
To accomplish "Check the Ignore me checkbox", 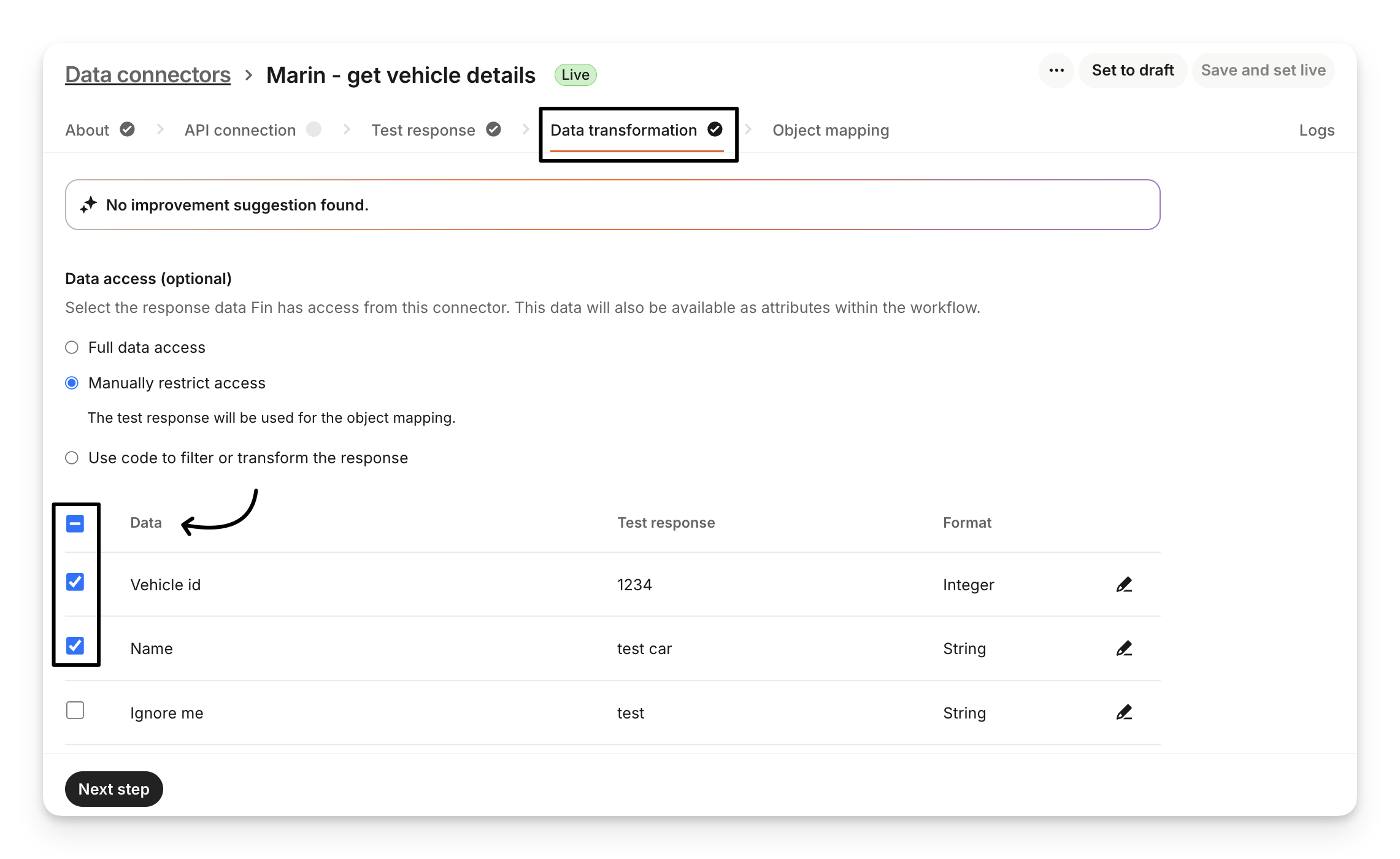I will point(75,710).
